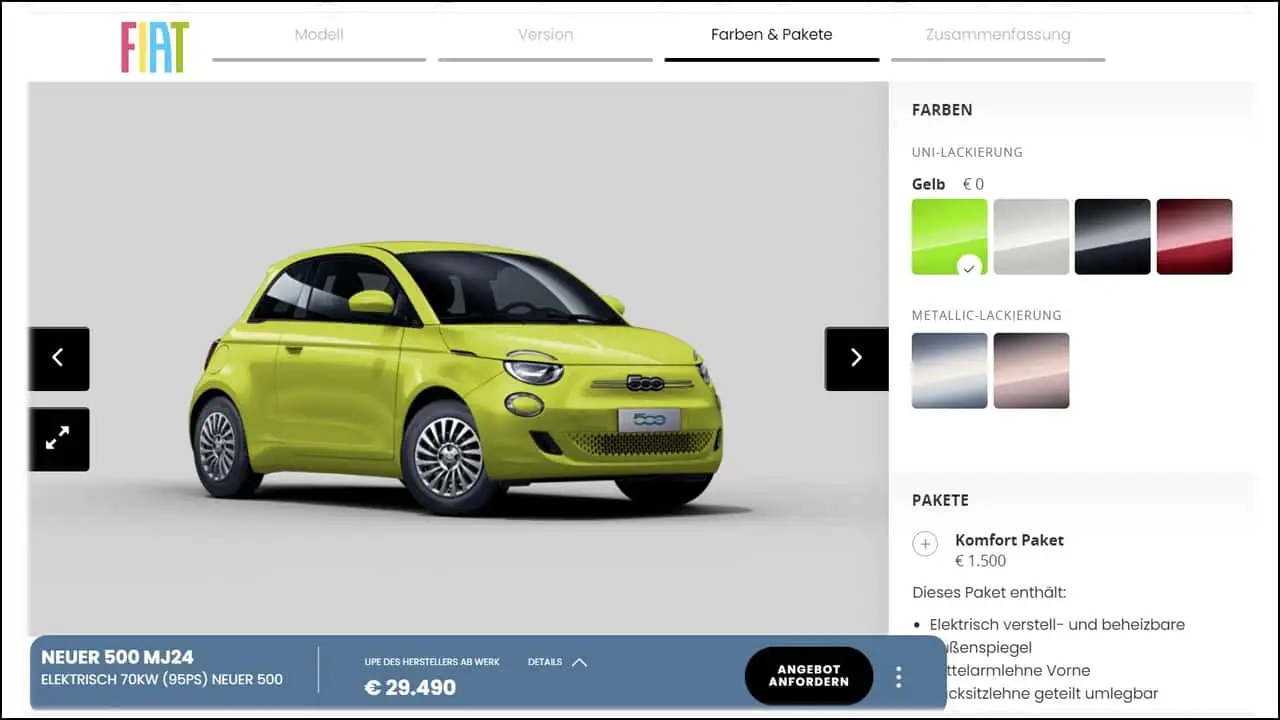1280x720 pixels.
Task: Open fullscreen view of the car
Action: [x=58, y=438]
